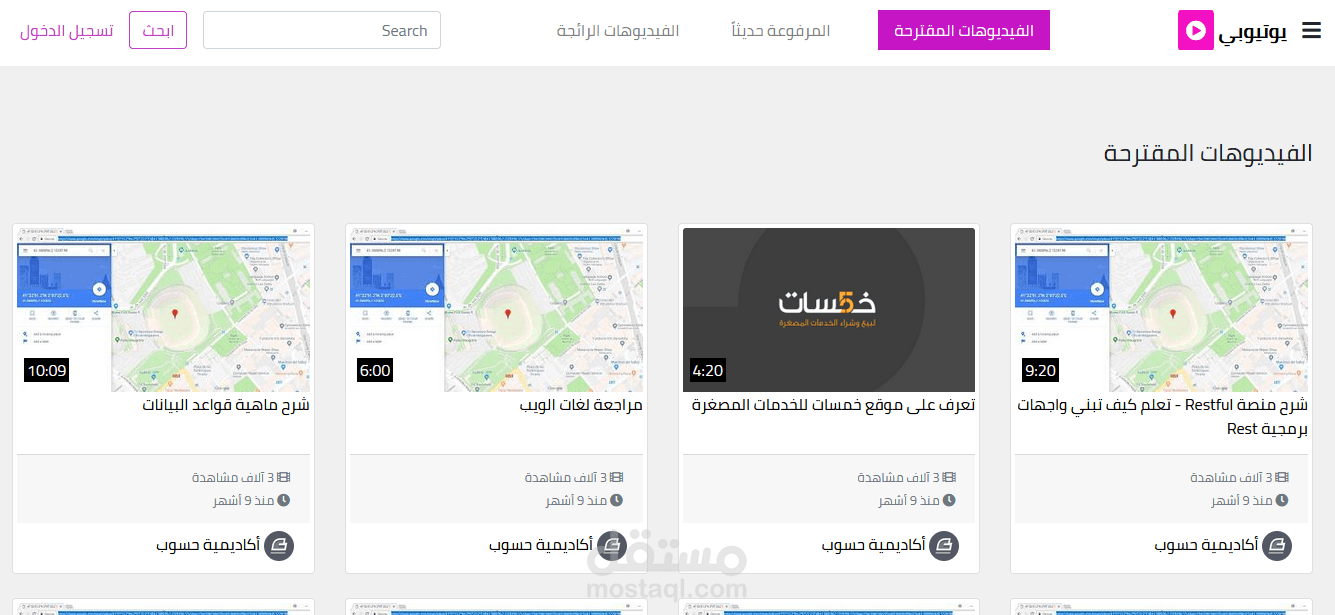The height and width of the screenshot is (615, 1335).
Task: Click title شرح منصة Restful
Action: [1163, 417]
